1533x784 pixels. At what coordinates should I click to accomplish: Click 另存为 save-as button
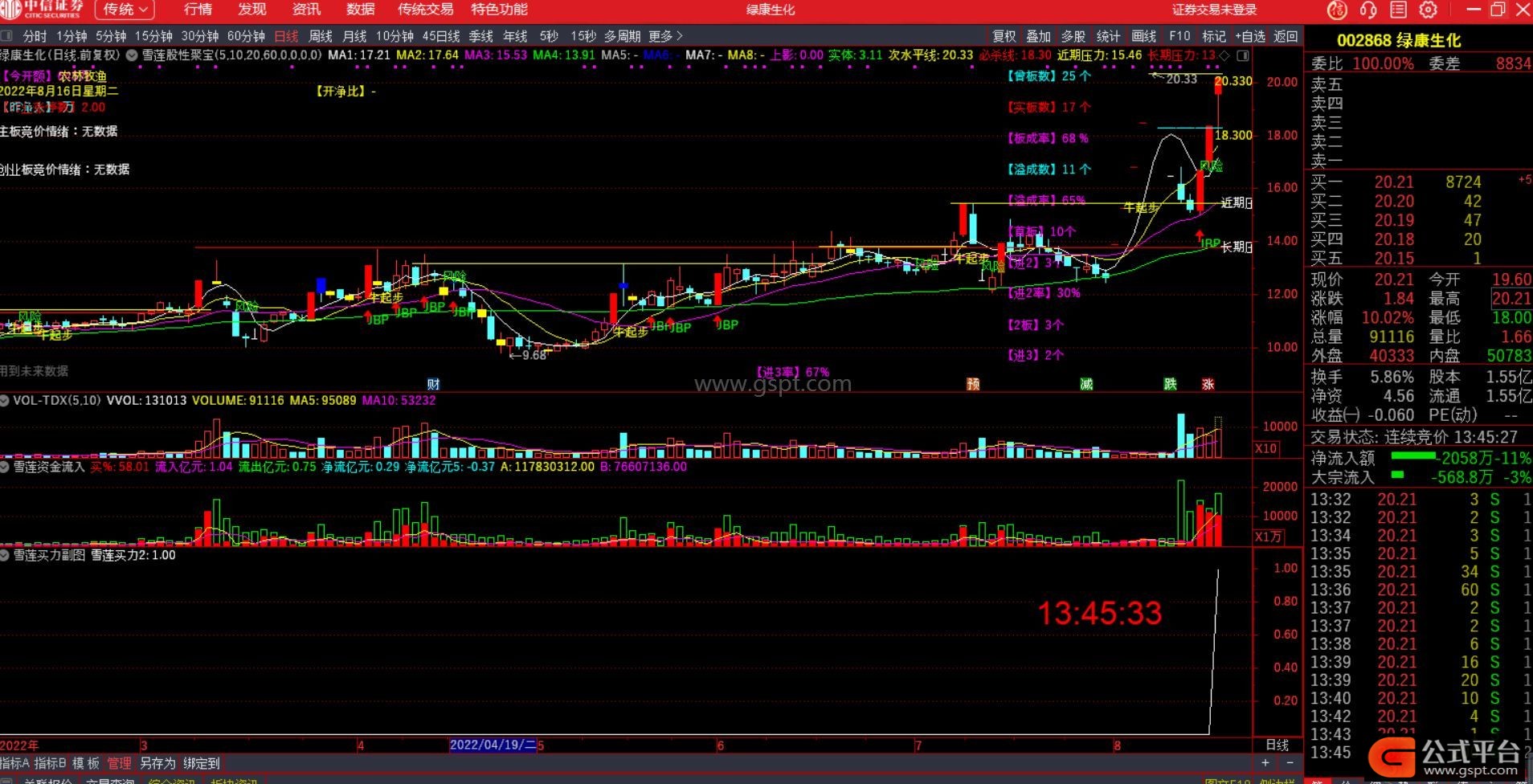[x=157, y=763]
